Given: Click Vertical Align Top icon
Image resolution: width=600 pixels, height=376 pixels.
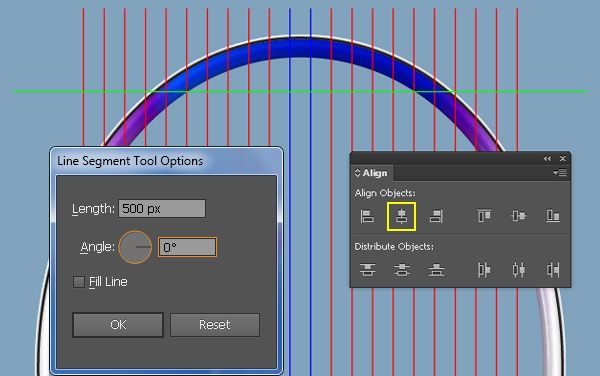Looking at the screenshot, I should tap(484, 216).
